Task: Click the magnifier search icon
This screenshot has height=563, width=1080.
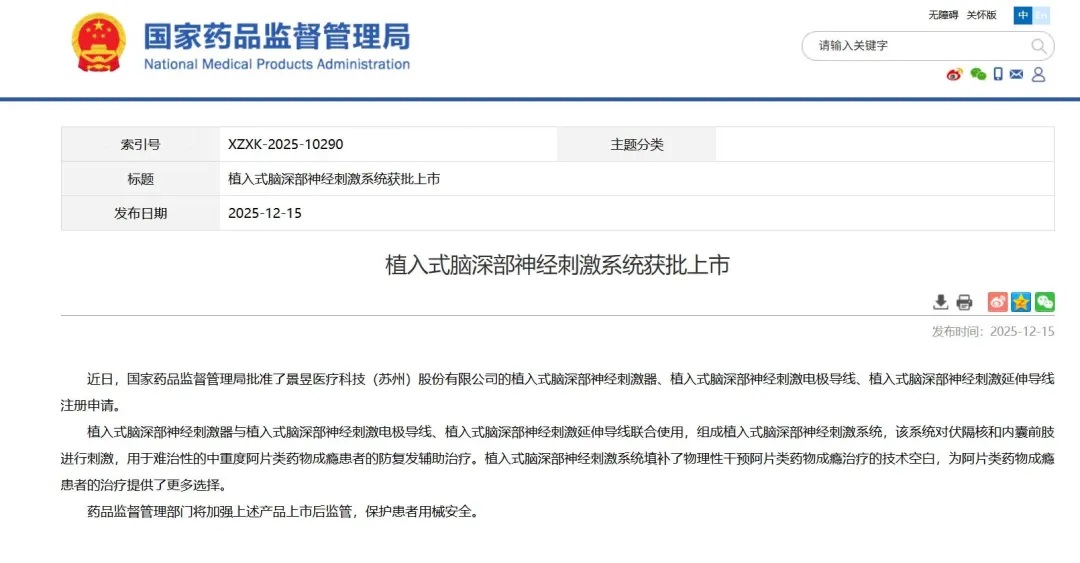Action: [1039, 46]
